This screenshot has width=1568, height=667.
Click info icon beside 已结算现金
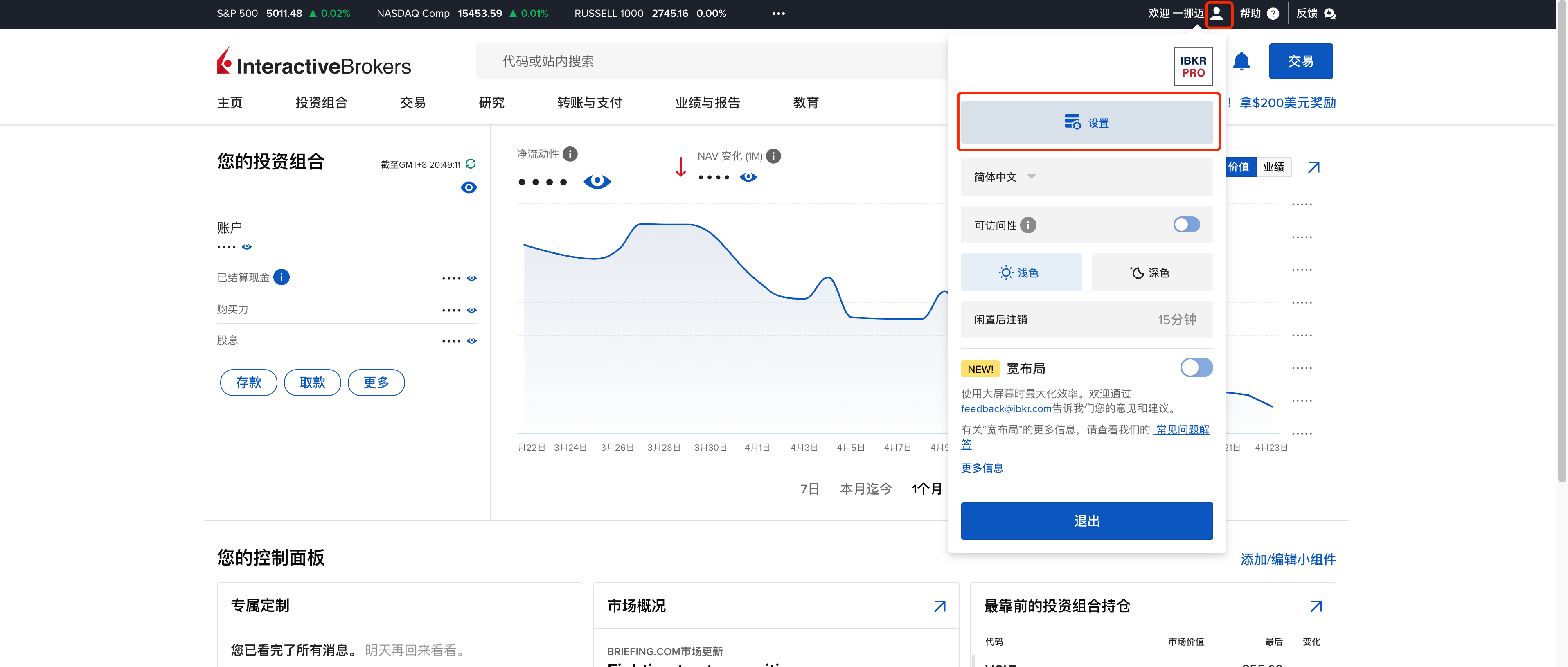tap(281, 277)
